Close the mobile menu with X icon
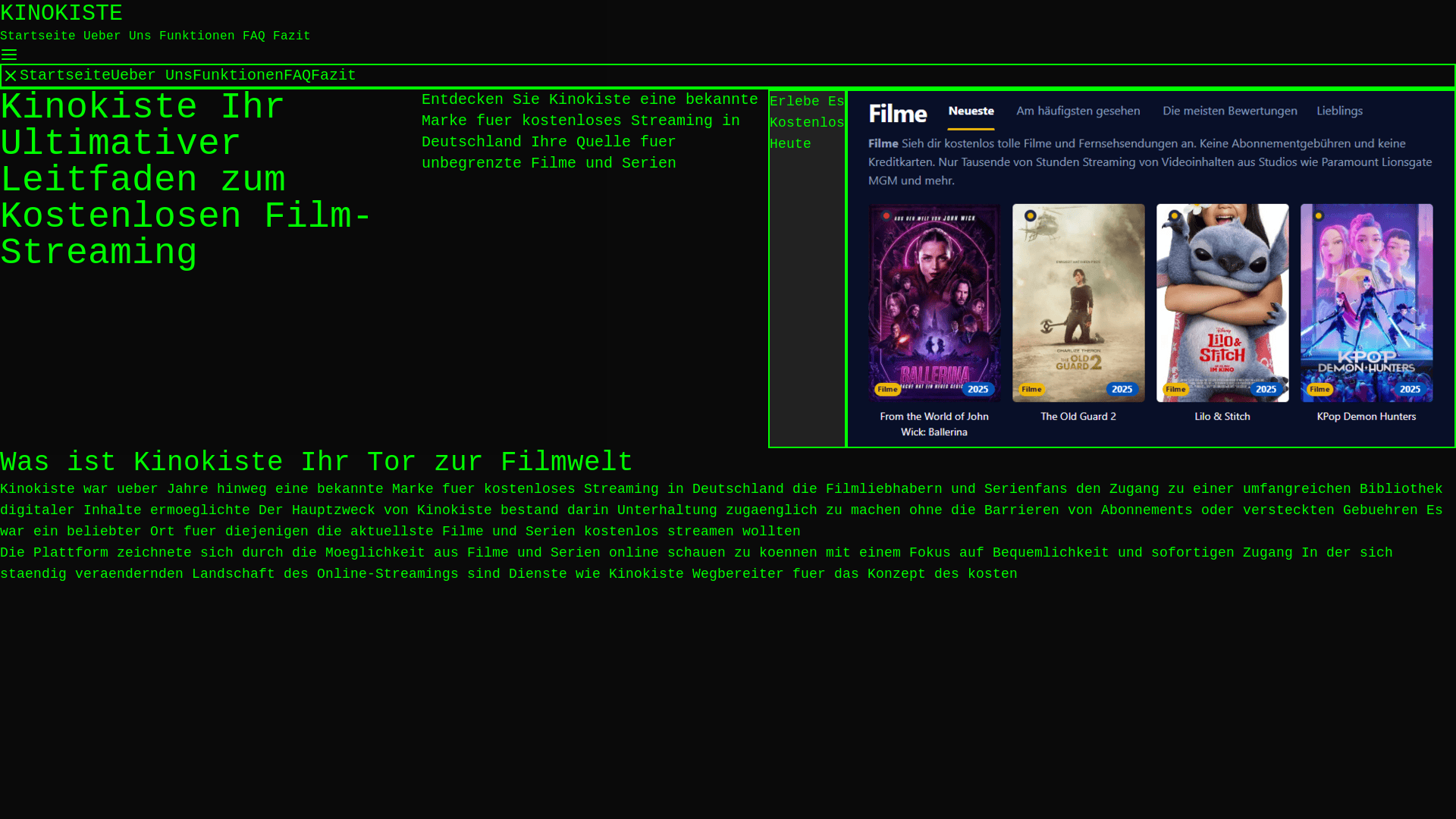 point(11,76)
